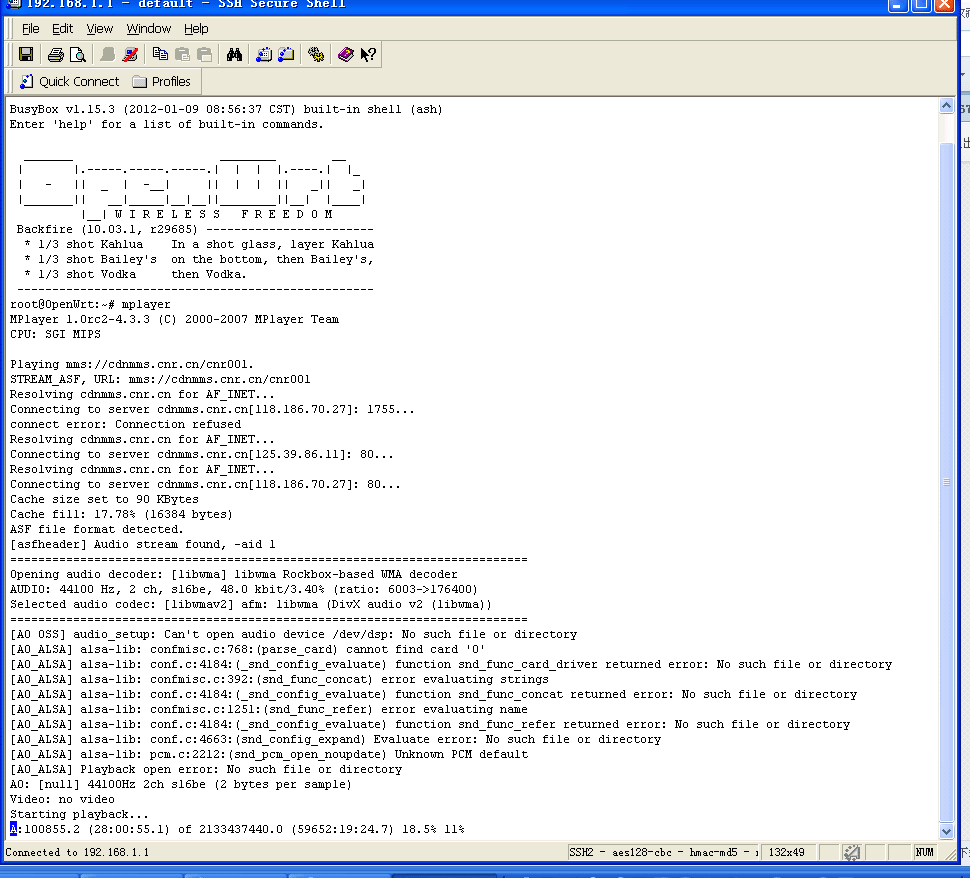
Task: Click the 'root@OpenWrt:~# mplayer' prompt line
Action: (90, 304)
